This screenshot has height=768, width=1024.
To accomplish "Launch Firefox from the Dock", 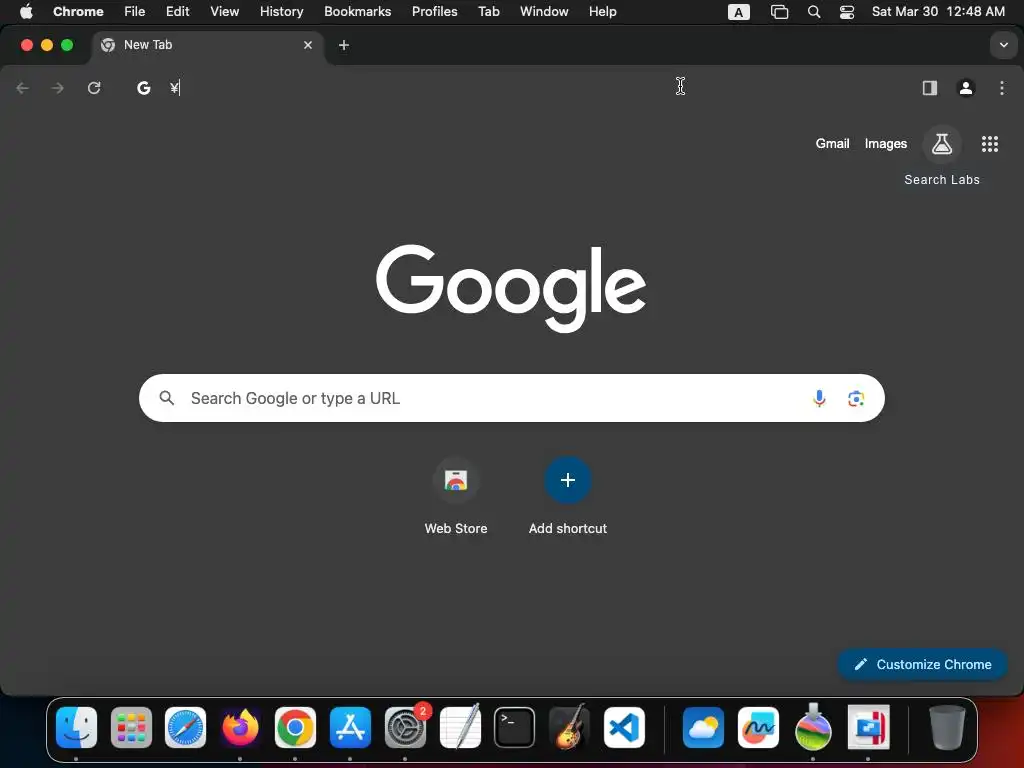I will coord(240,728).
